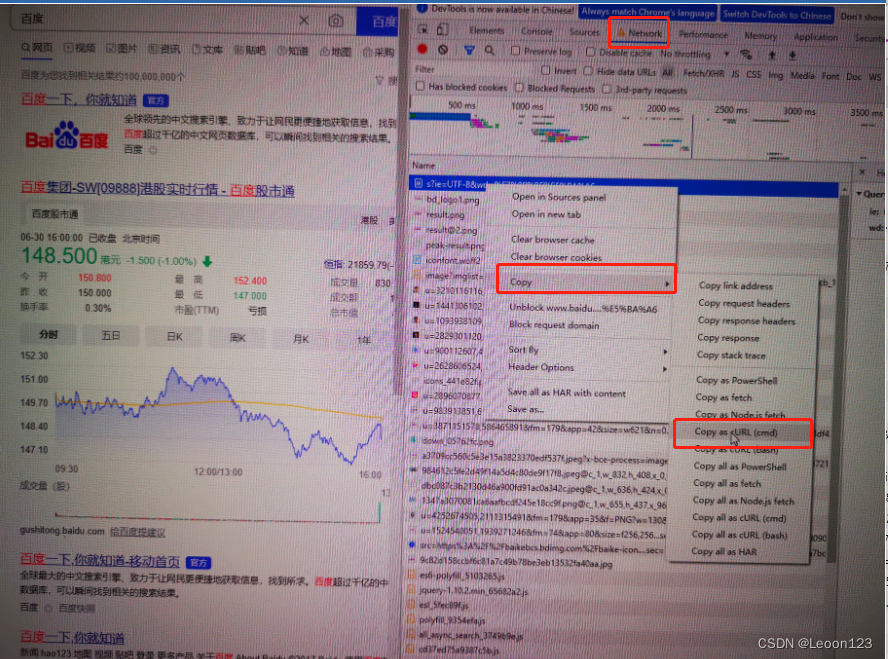
Task: Select Copy as fetch
Action: pyautogui.click(x=724, y=397)
